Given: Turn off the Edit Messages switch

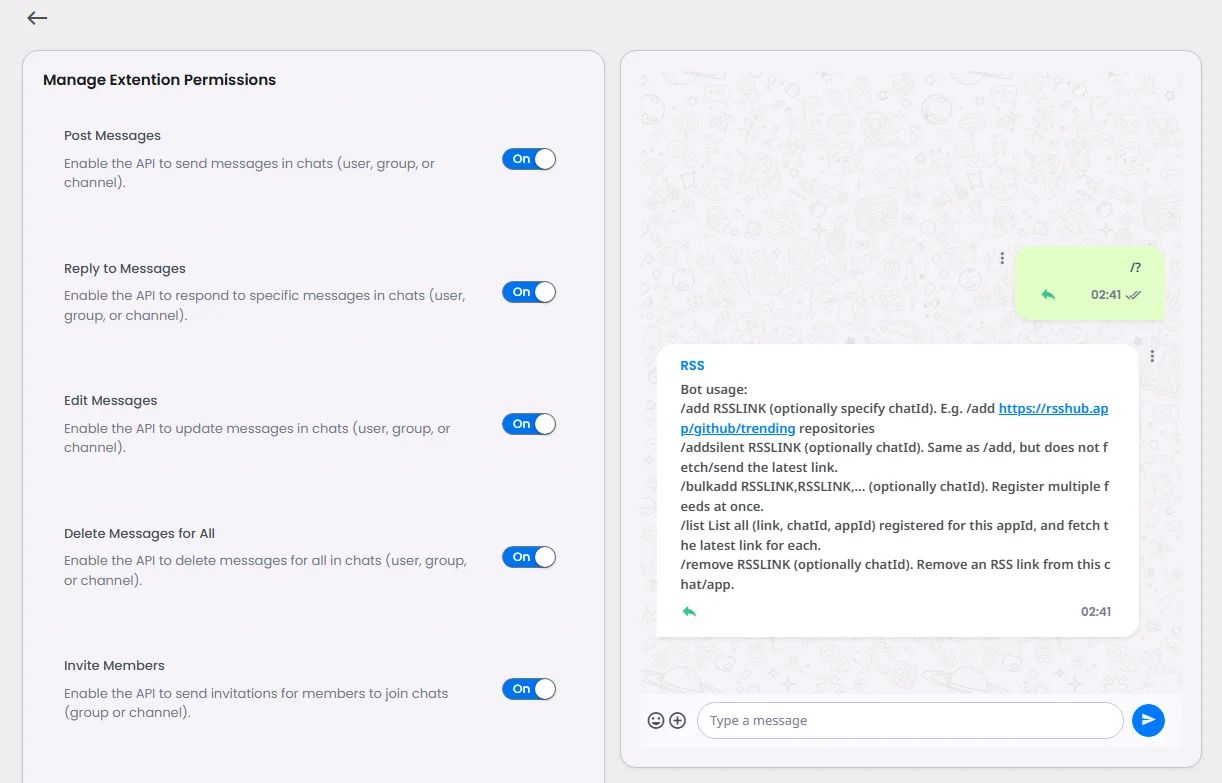Looking at the screenshot, I should pyautogui.click(x=529, y=424).
